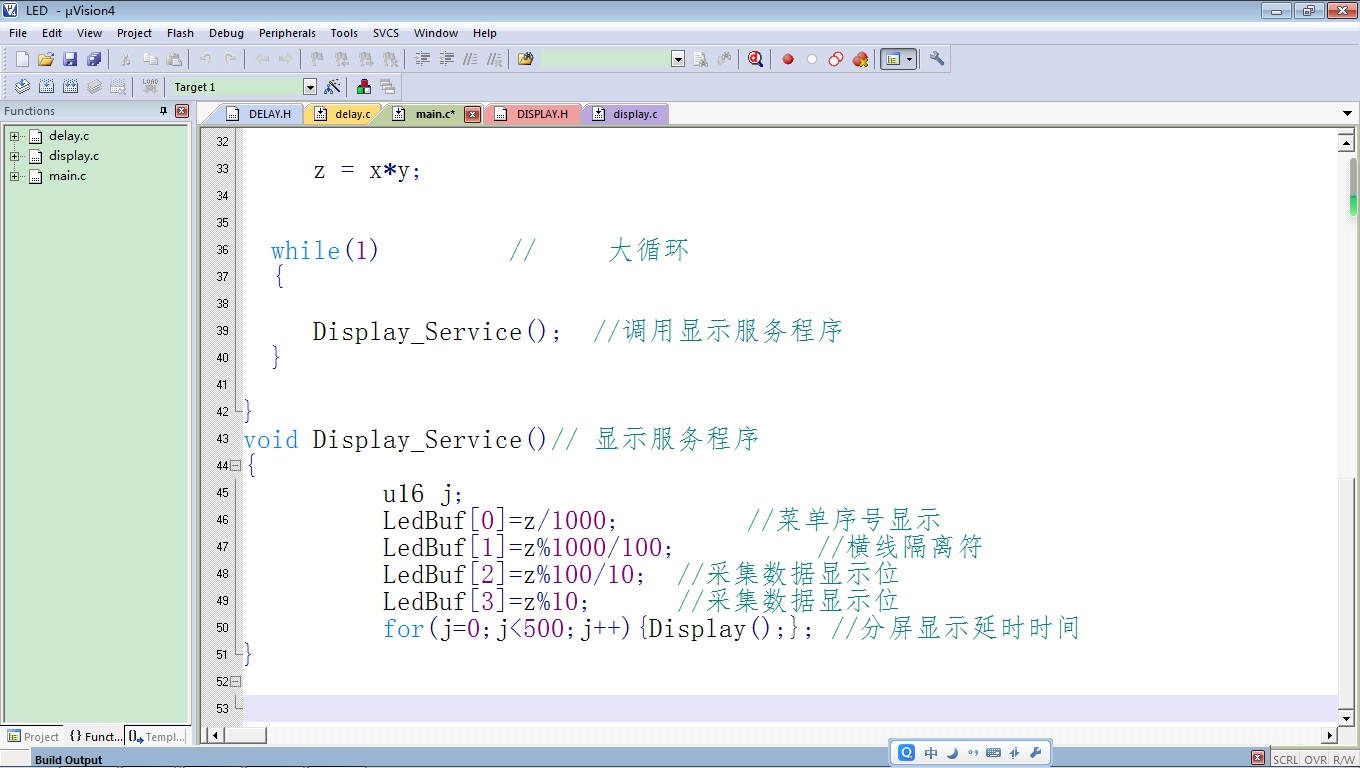Open Target Options magic wand icon
Screen dimensions: 1360x768
click(333, 87)
